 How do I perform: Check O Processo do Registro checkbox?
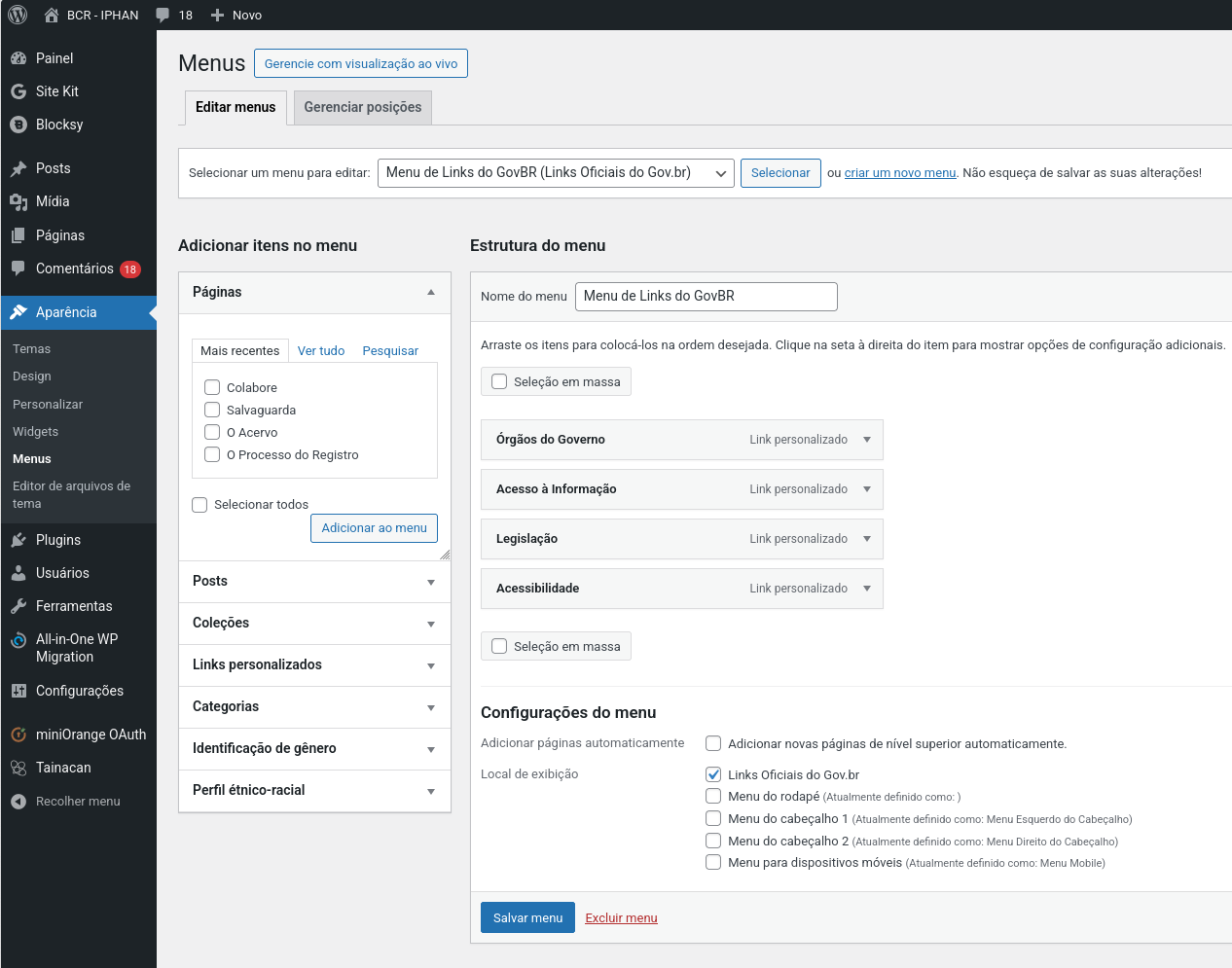pos(212,454)
